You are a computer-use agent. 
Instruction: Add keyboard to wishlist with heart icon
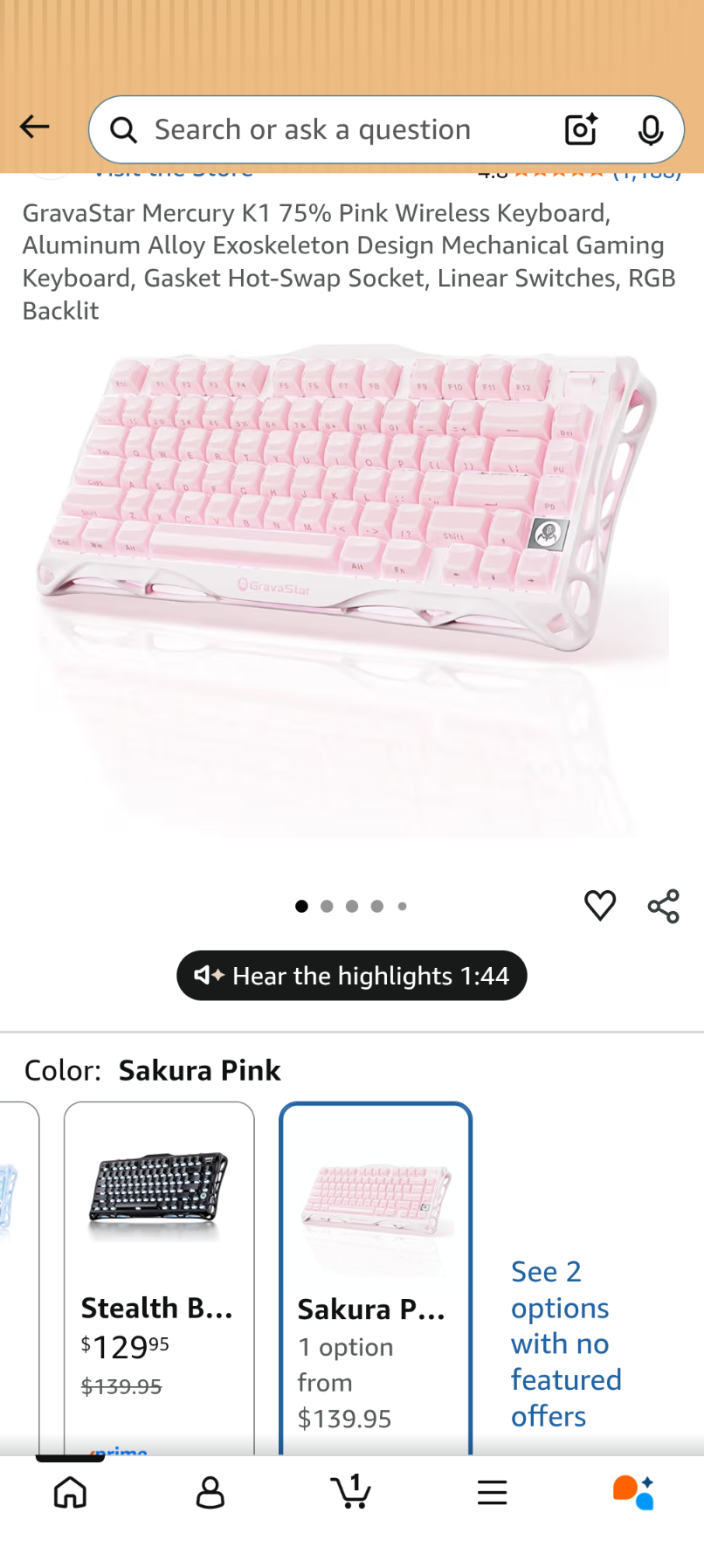click(x=600, y=906)
